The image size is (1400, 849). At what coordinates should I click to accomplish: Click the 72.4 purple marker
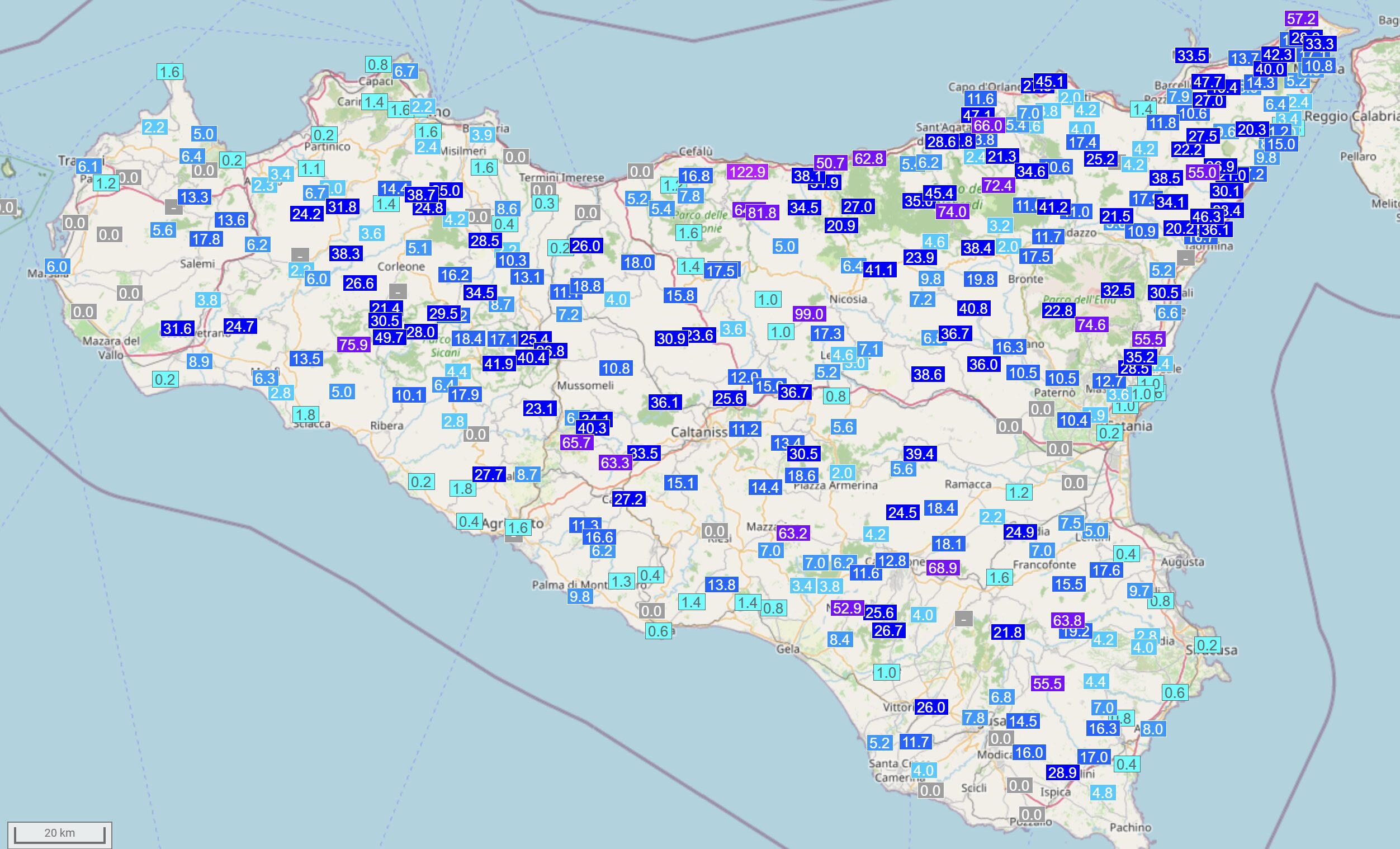998,185
